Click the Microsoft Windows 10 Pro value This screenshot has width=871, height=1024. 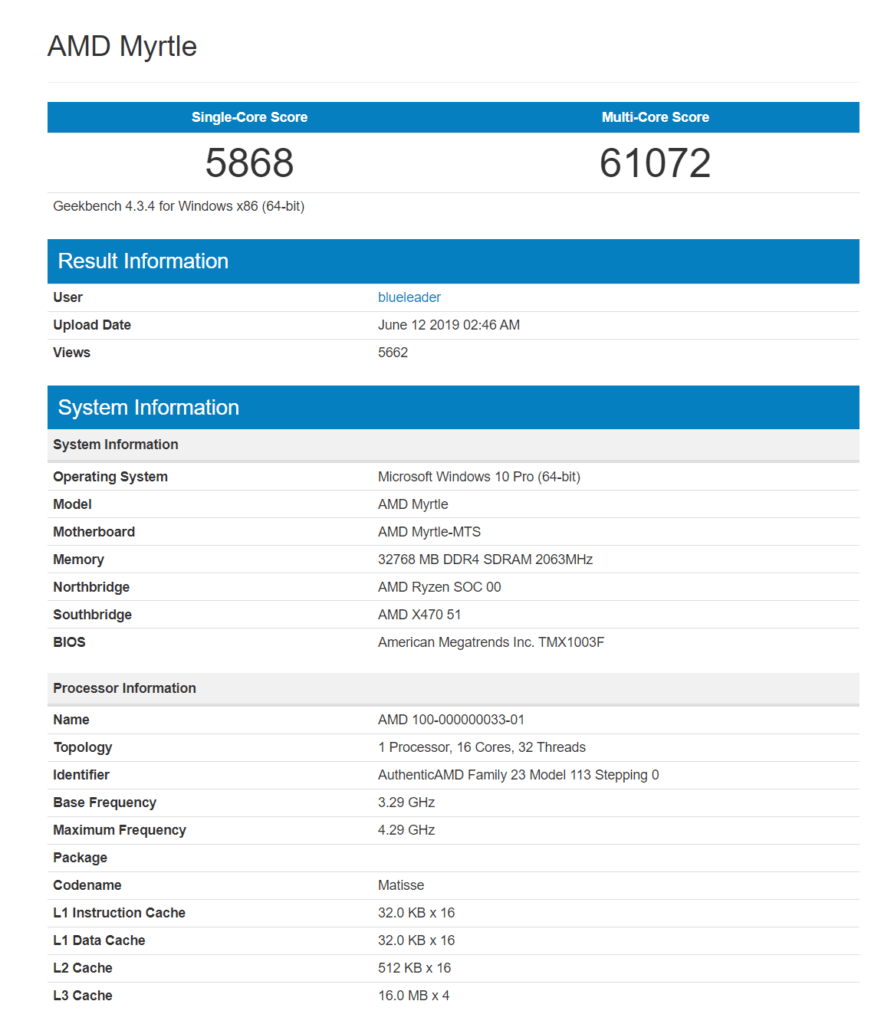(478, 477)
